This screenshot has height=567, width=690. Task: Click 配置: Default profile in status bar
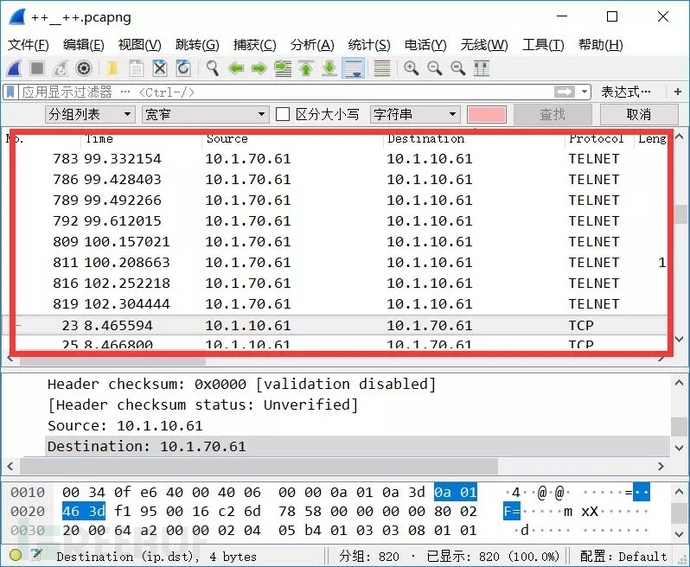click(x=624, y=556)
